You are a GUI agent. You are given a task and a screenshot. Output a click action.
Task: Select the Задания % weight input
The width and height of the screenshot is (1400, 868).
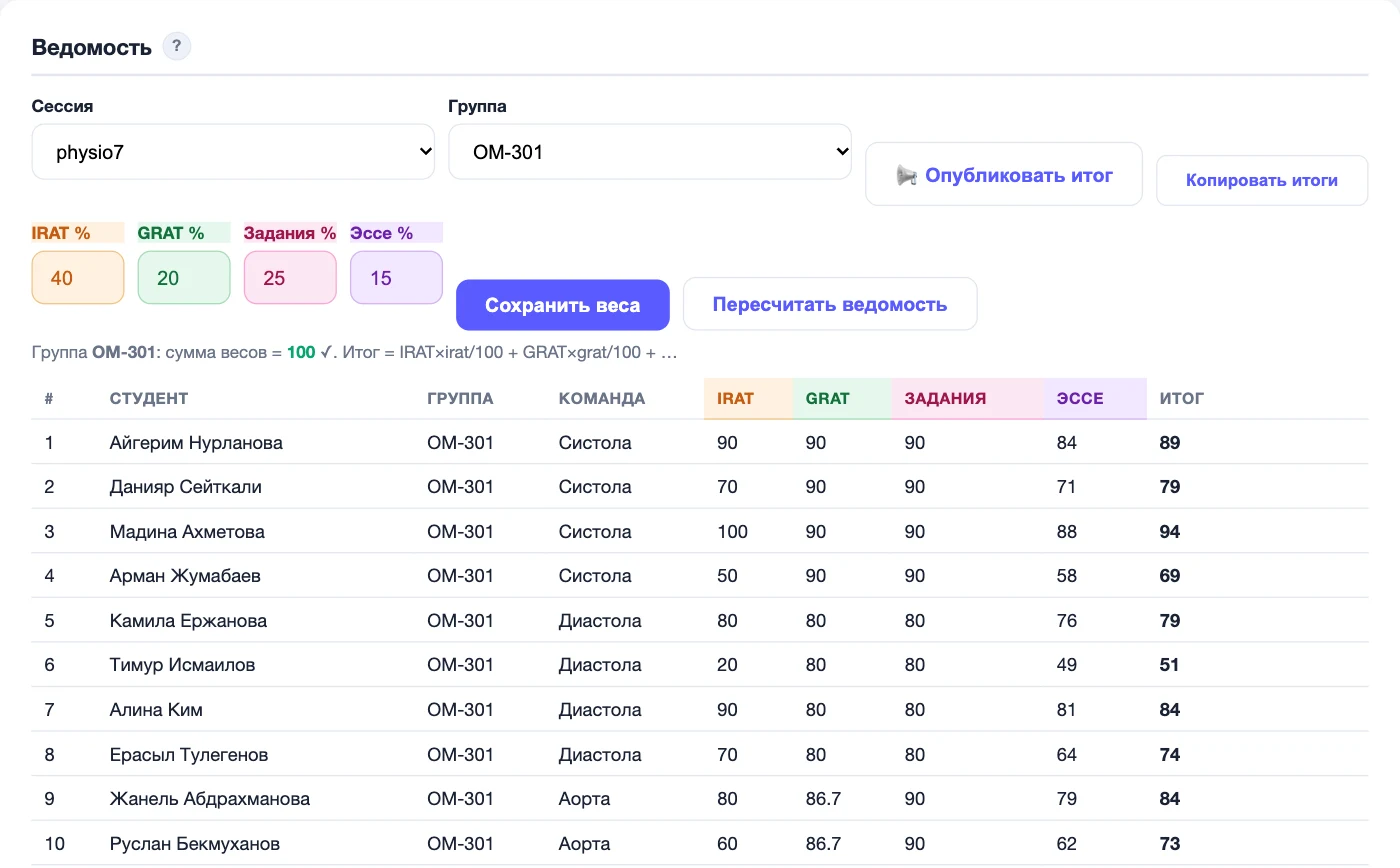[290, 278]
